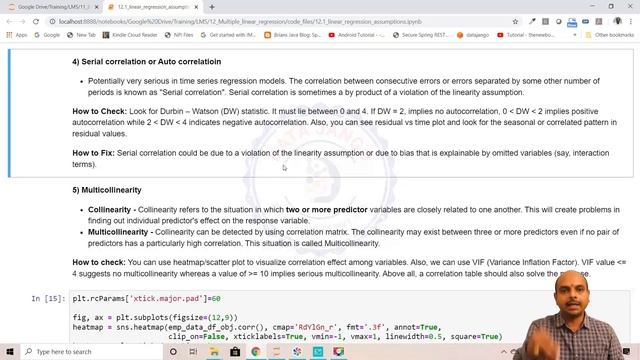Click the clip_on=False code line
Image resolution: width=640 pixels, height=360 pixels.
pyautogui.click(x=335, y=337)
